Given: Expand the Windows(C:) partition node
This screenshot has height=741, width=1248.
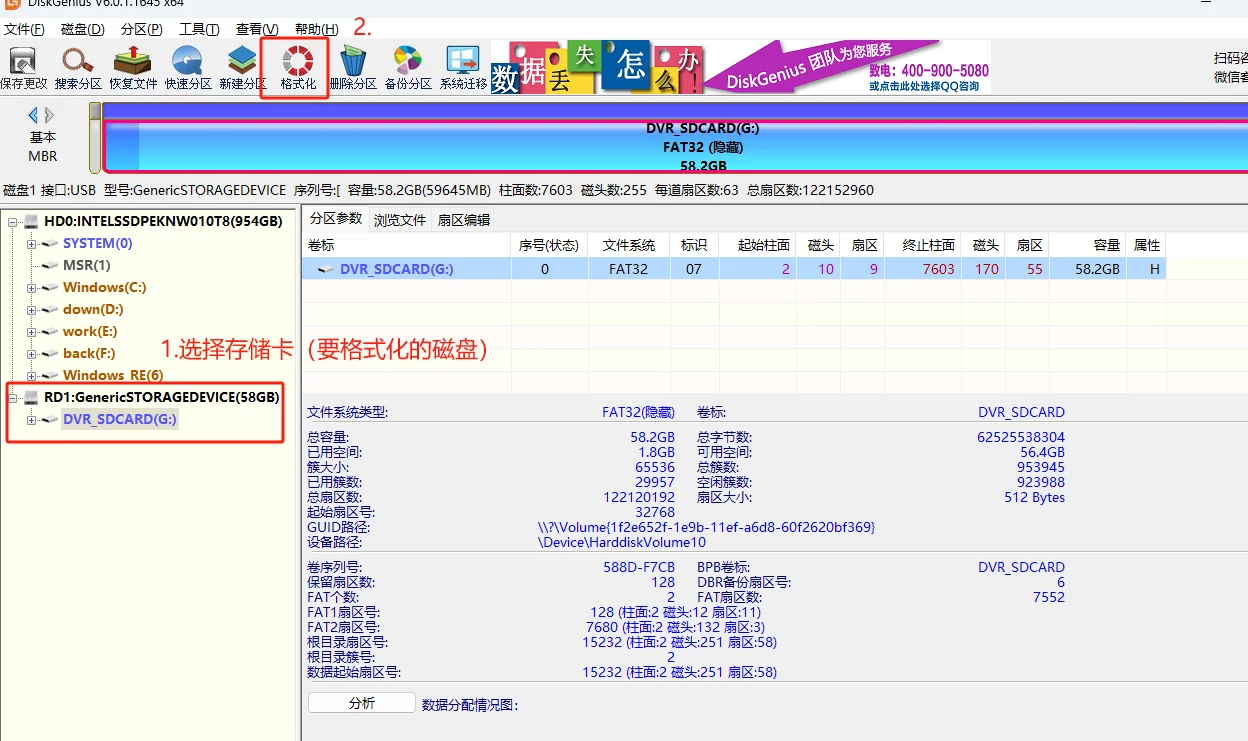Looking at the screenshot, I should [32, 287].
